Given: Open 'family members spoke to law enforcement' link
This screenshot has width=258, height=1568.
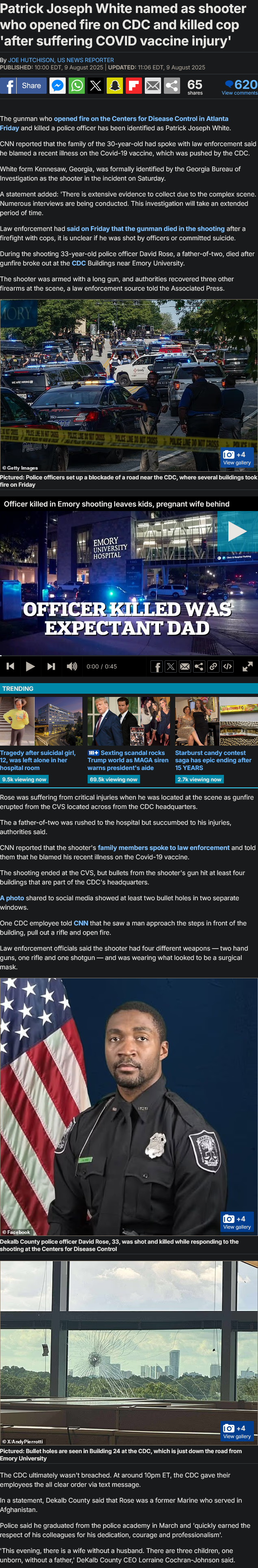Looking at the screenshot, I should click(x=164, y=847).
